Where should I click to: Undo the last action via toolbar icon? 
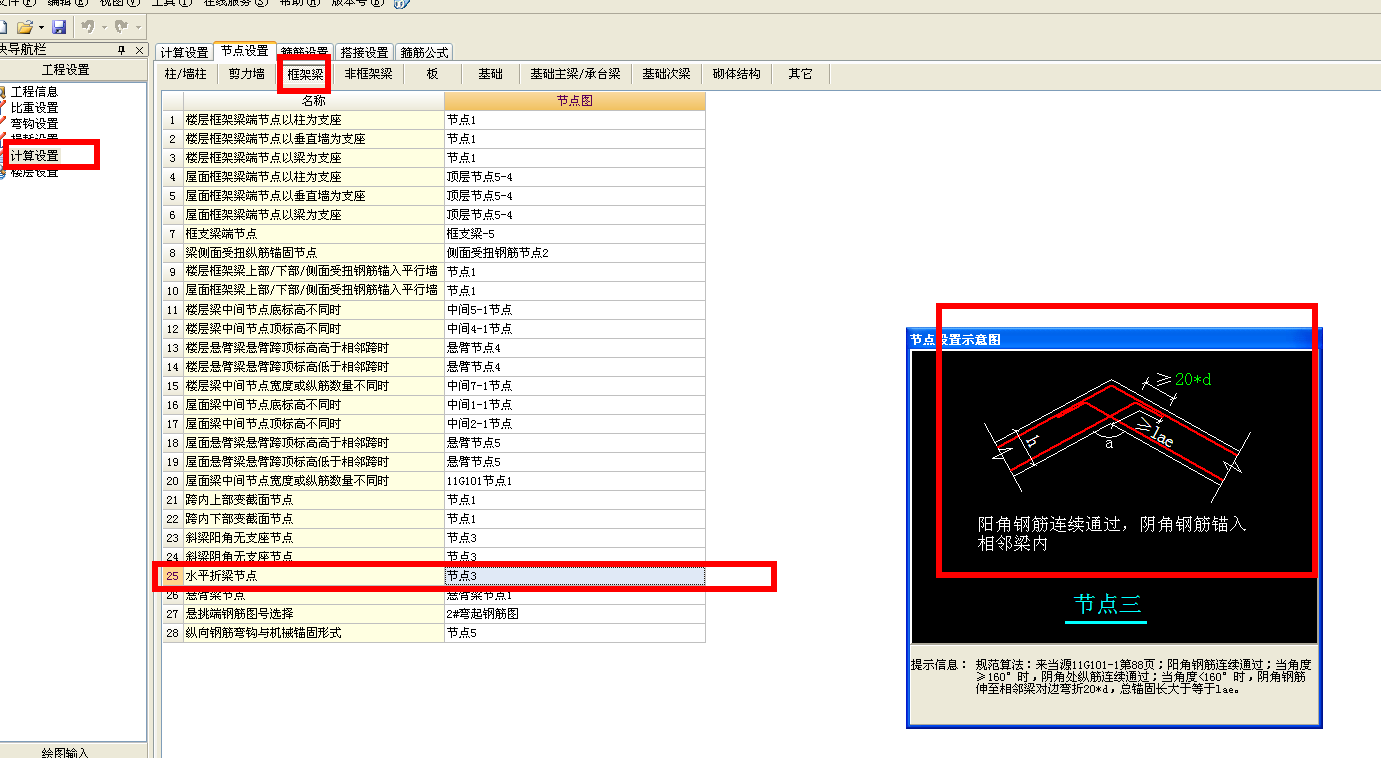click(x=87, y=26)
